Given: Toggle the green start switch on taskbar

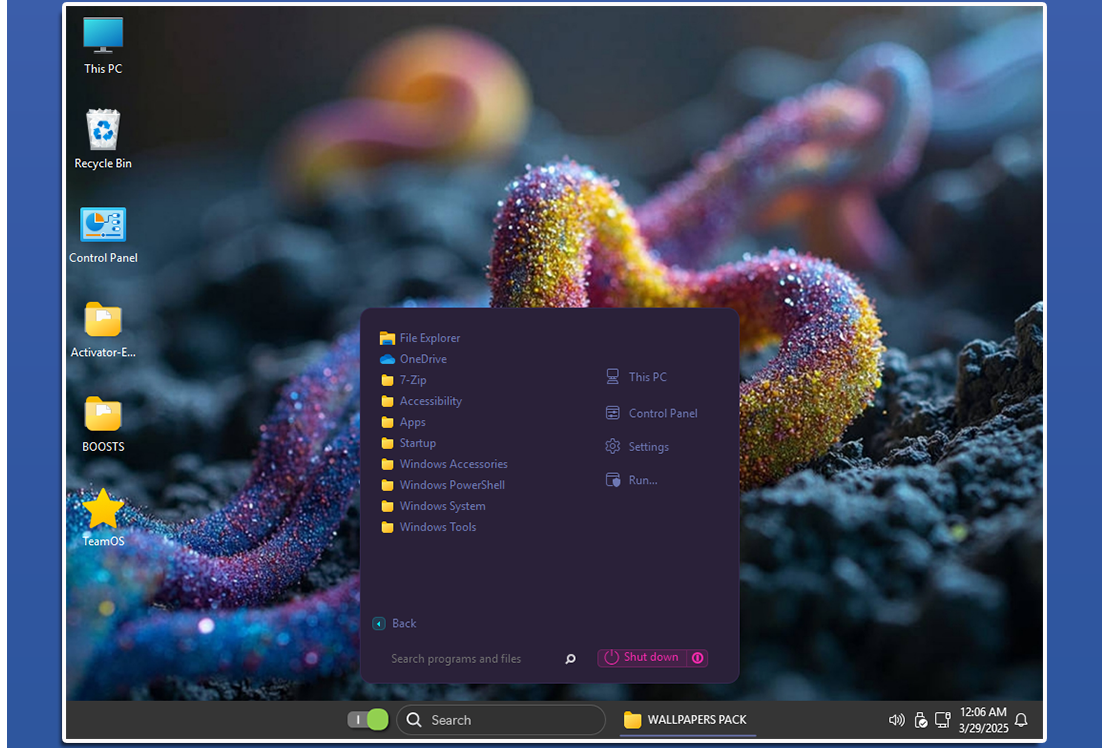Looking at the screenshot, I should pyautogui.click(x=367, y=720).
